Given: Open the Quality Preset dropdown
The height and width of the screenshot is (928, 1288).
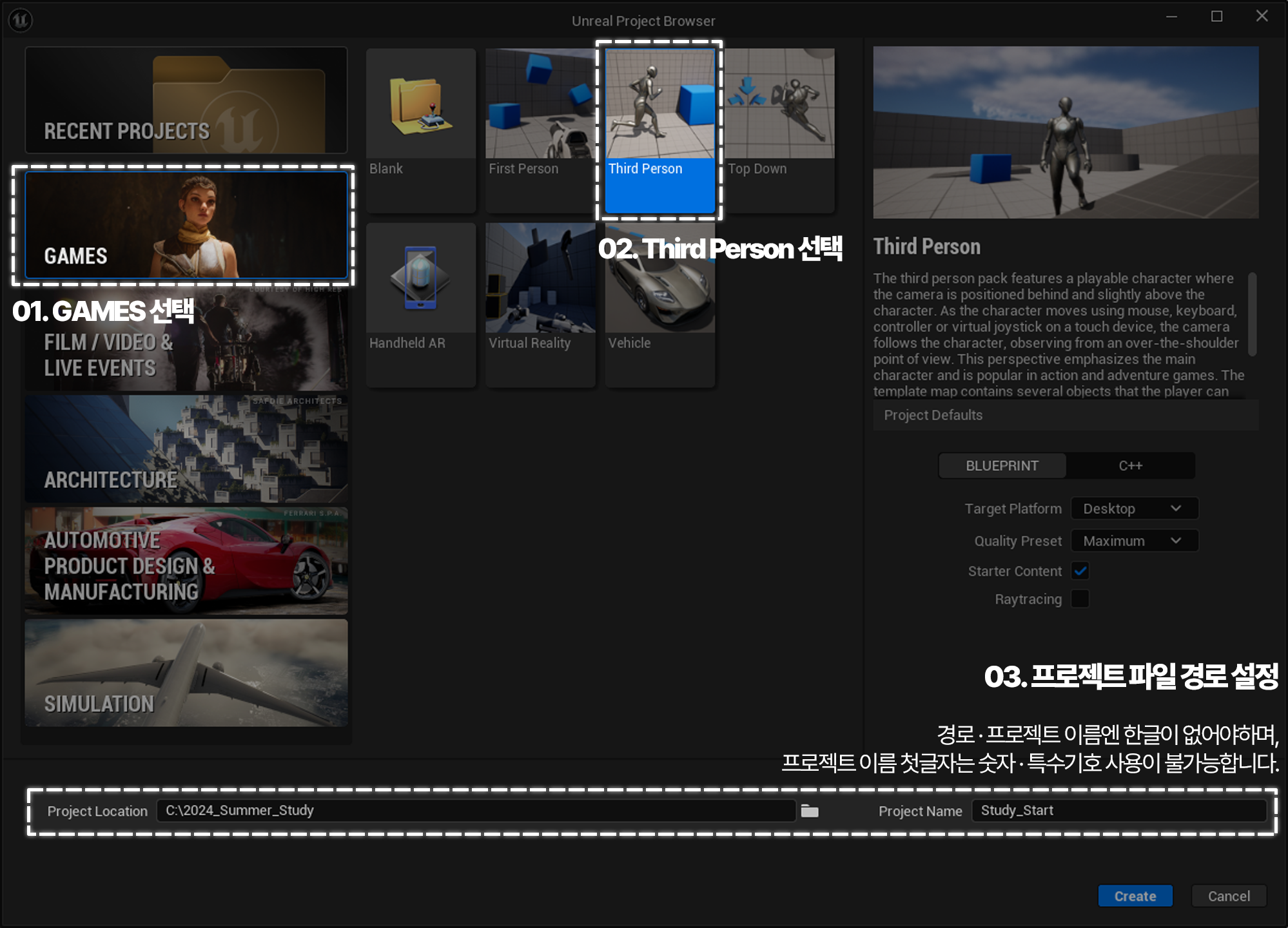Looking at the screenshot, I should (x=1135, y=541).
